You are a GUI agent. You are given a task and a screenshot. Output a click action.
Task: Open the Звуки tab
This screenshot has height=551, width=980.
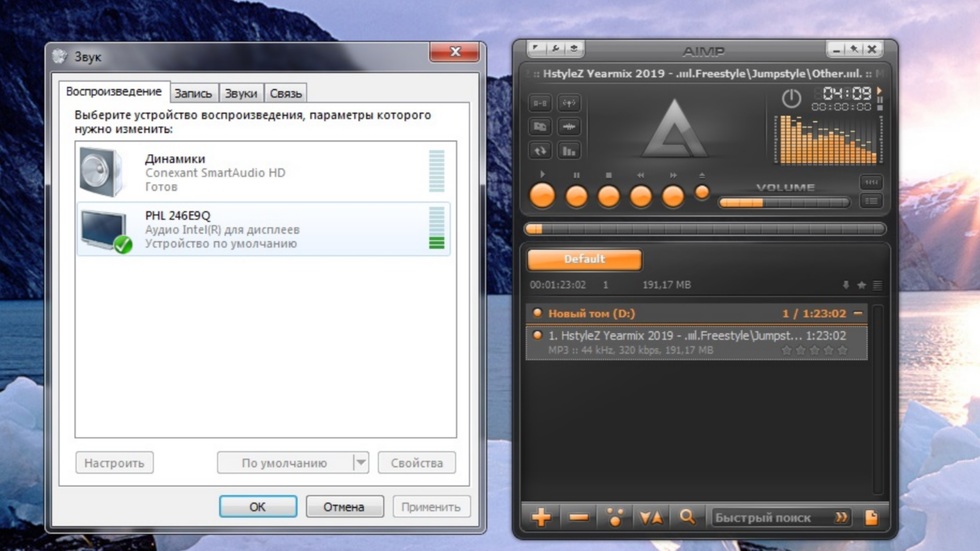241,93
